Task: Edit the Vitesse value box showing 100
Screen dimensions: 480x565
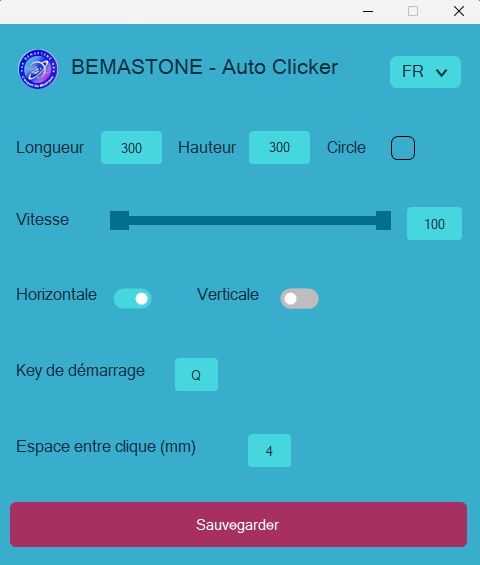Action: (434, 223)
